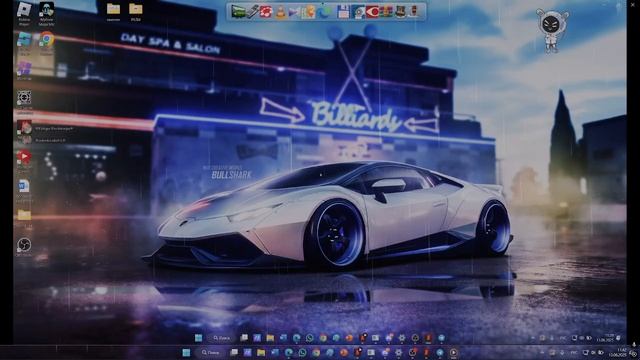Viewport: 640px width, 360px height.
Task: Click Search box in the recorded upper taskbar
Action: [x=222, y=338]
